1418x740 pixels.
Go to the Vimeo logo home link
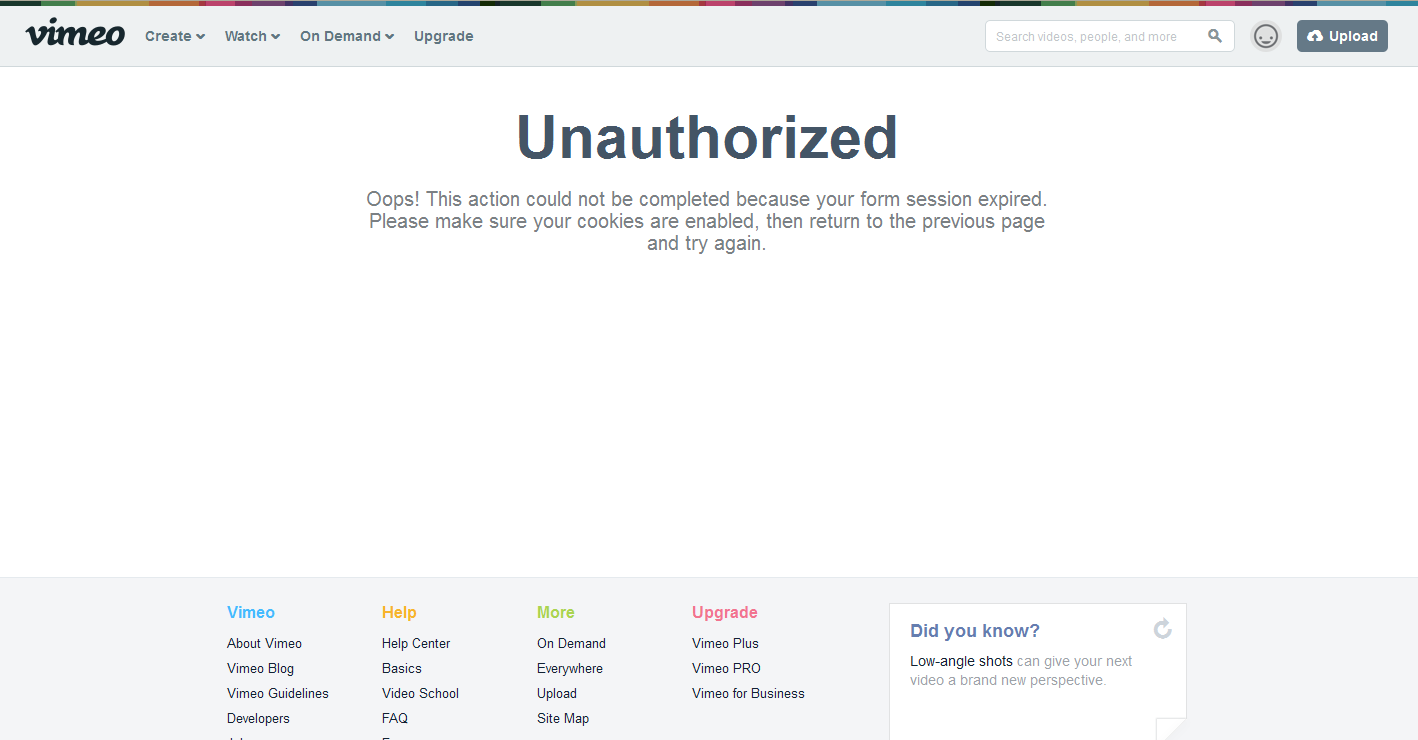(x=75, y=34)
